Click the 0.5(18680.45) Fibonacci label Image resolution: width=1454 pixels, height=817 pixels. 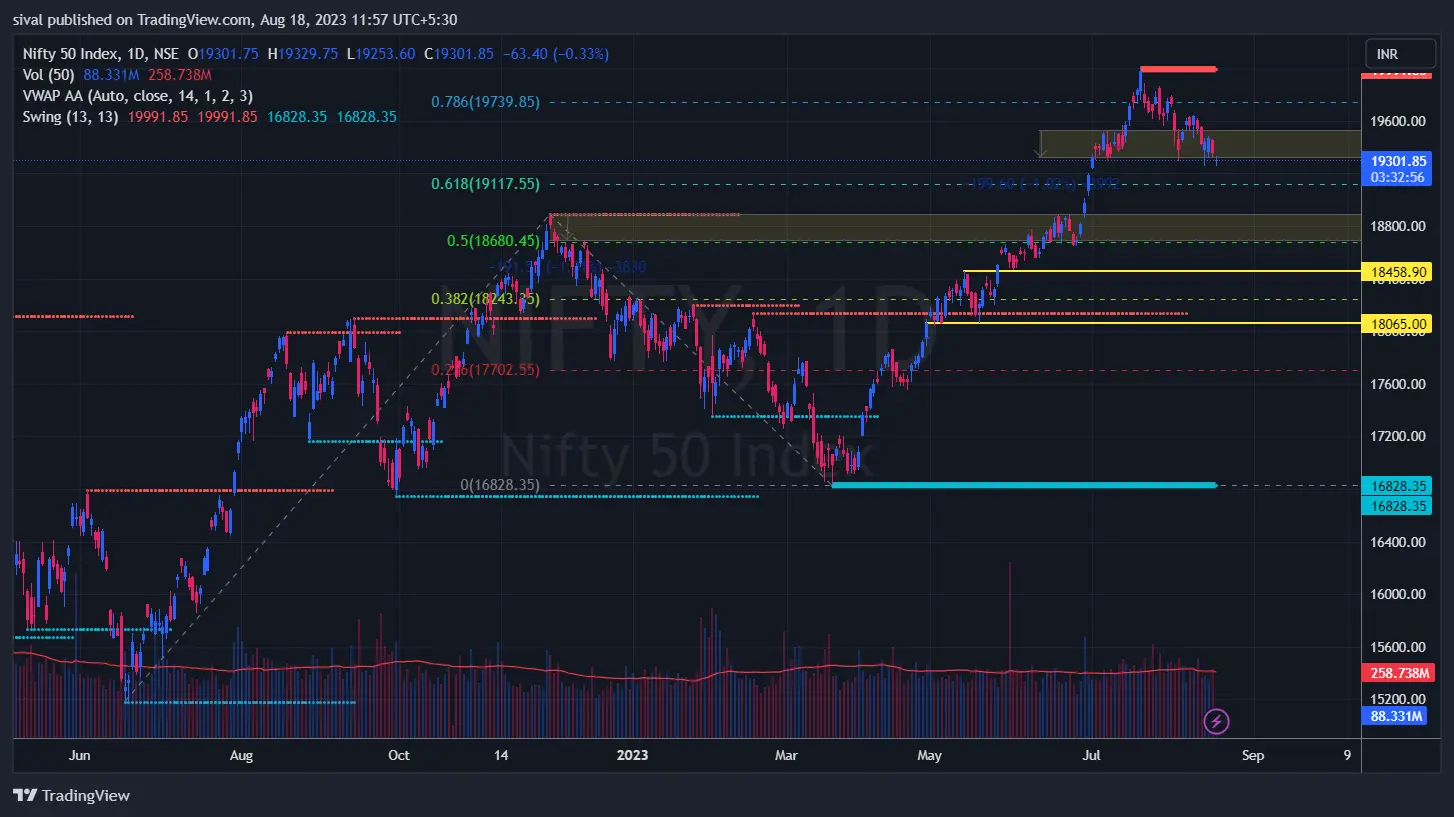point(493,241)
